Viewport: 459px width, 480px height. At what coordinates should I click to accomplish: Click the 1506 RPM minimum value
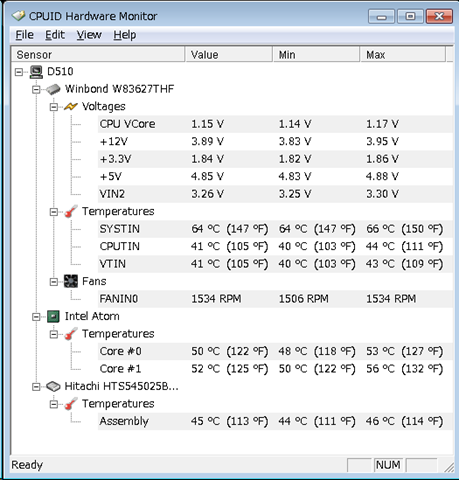point(304,299)
